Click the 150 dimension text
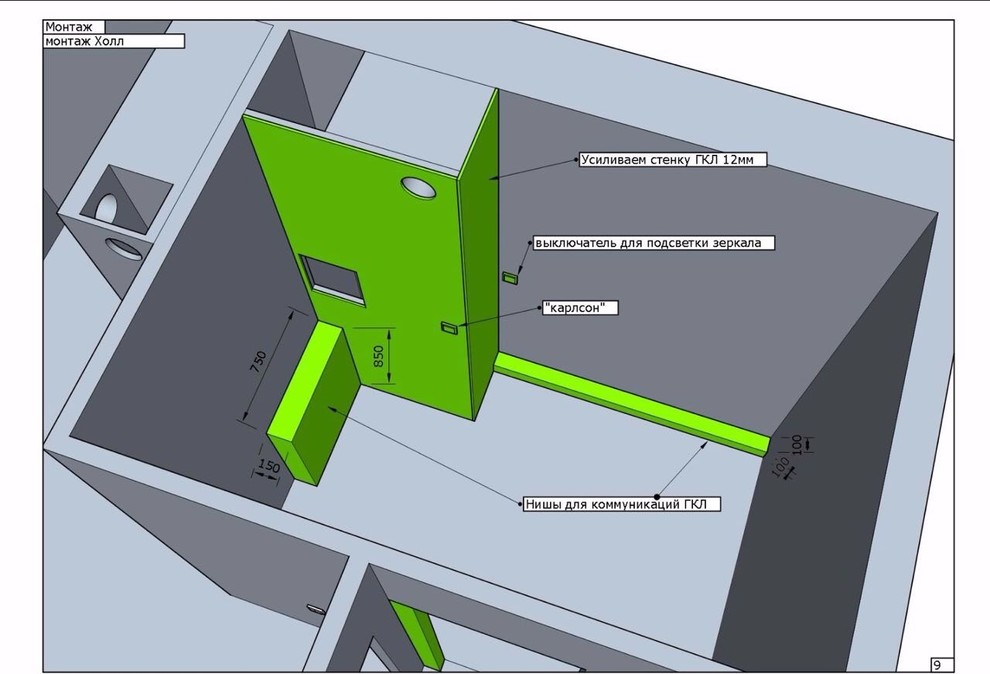990x674 pixels. [x=267, y=467]
